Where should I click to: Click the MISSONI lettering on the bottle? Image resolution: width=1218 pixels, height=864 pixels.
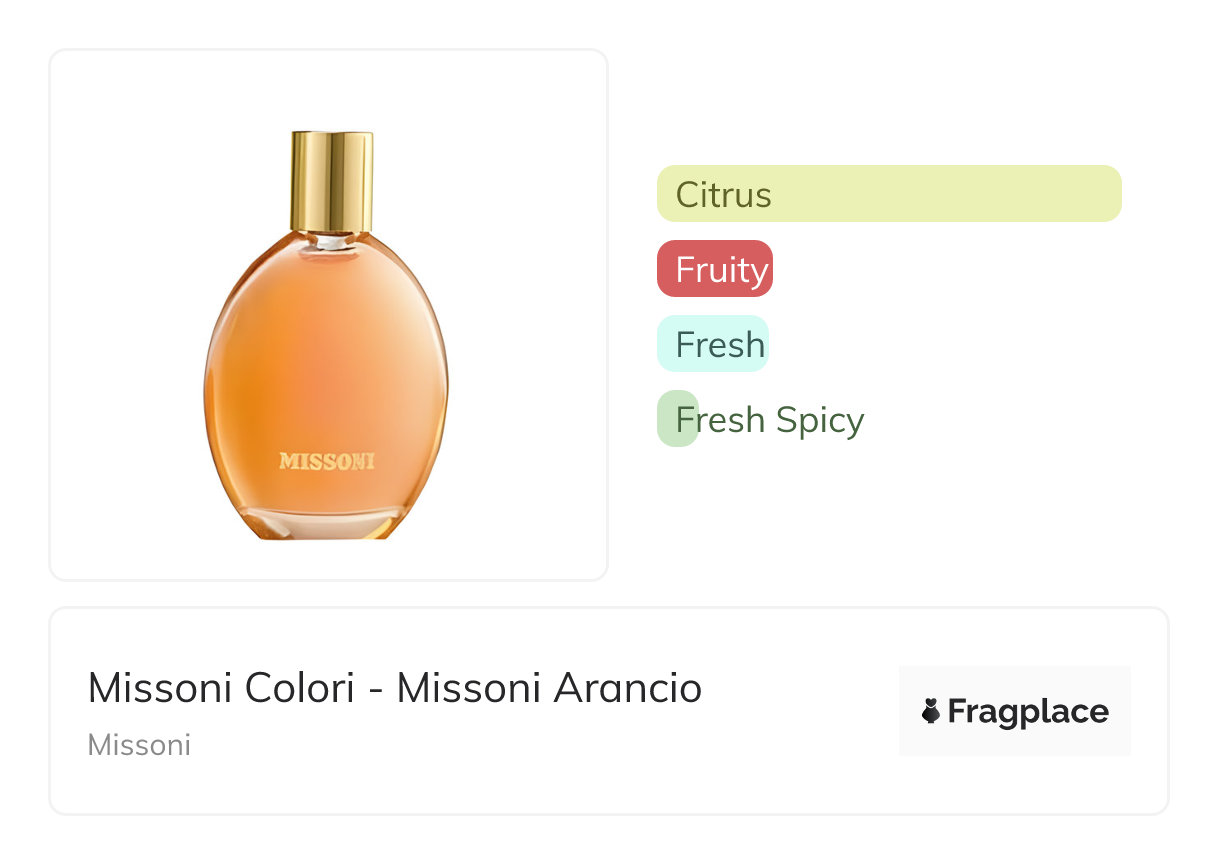(x=327, y=461)
